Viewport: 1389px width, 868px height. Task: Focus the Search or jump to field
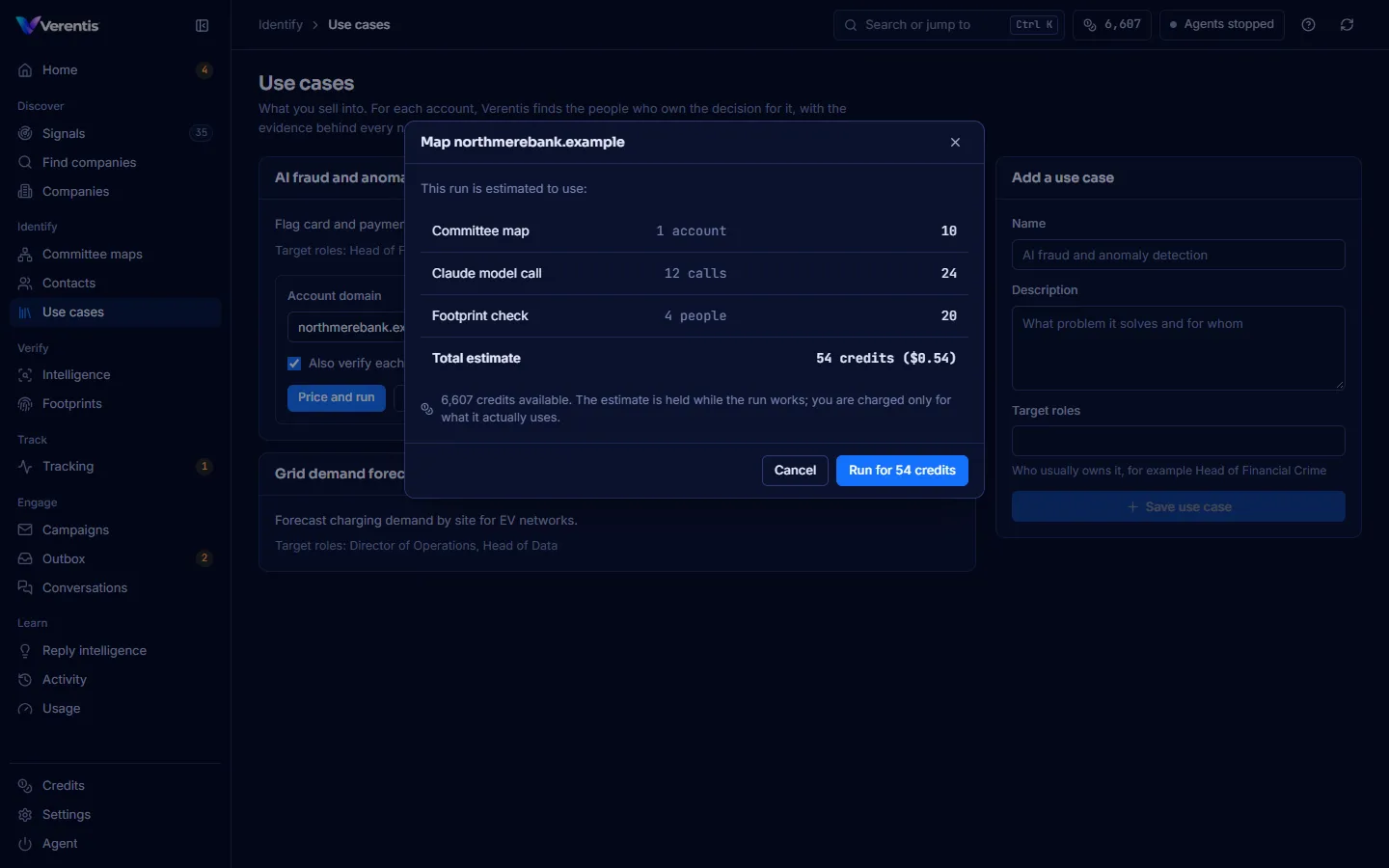coord(949,25)
